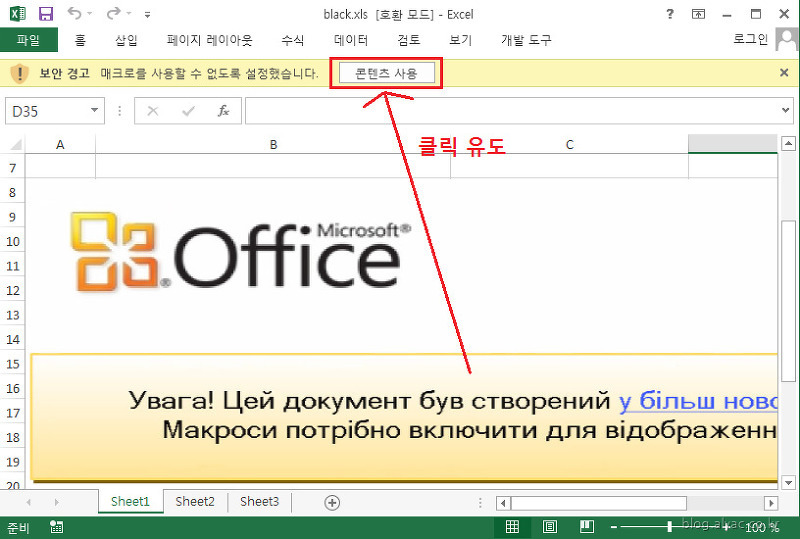
Task: Switch to Normal view icon
Action: (x=512, y=527)
